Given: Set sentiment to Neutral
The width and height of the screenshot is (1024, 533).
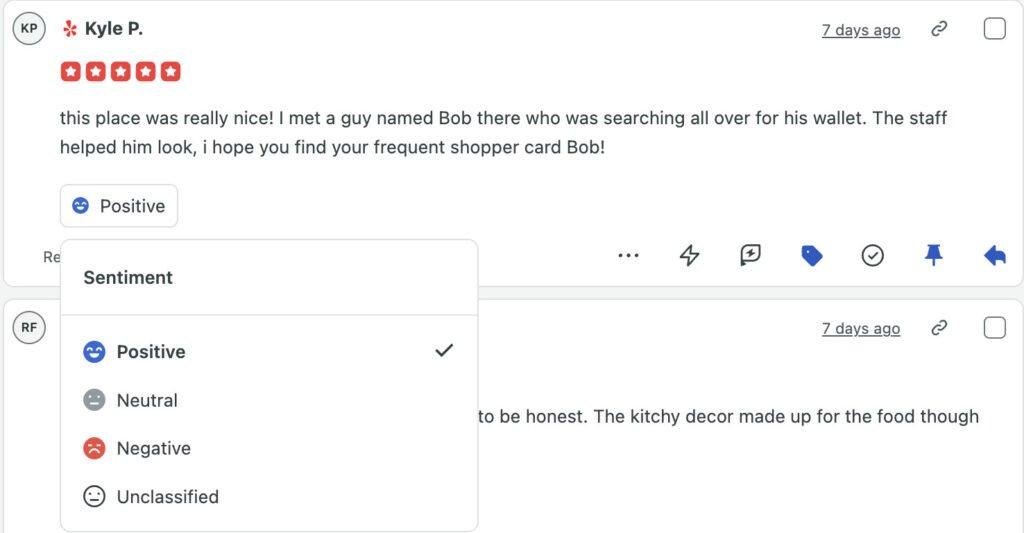Looking at the screenshot, I should (269, 400).
